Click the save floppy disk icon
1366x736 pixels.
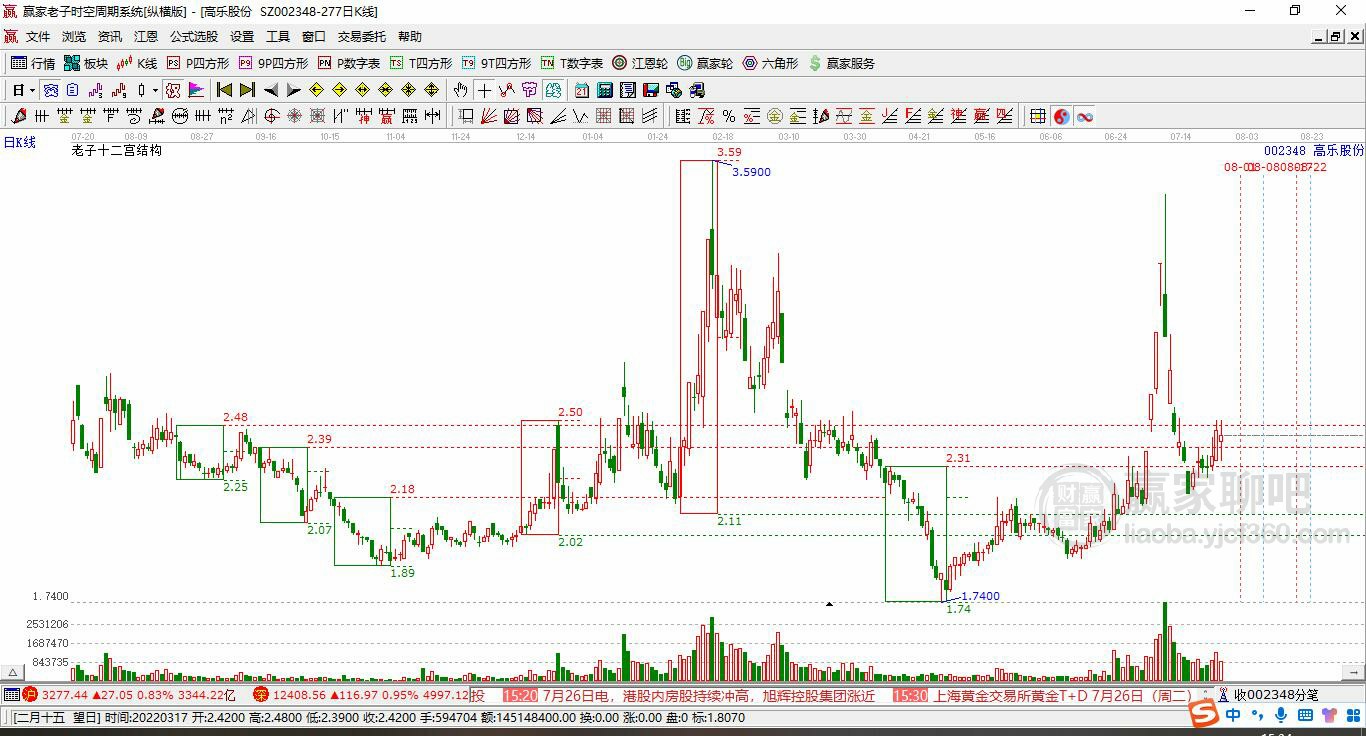pos(650,90)
